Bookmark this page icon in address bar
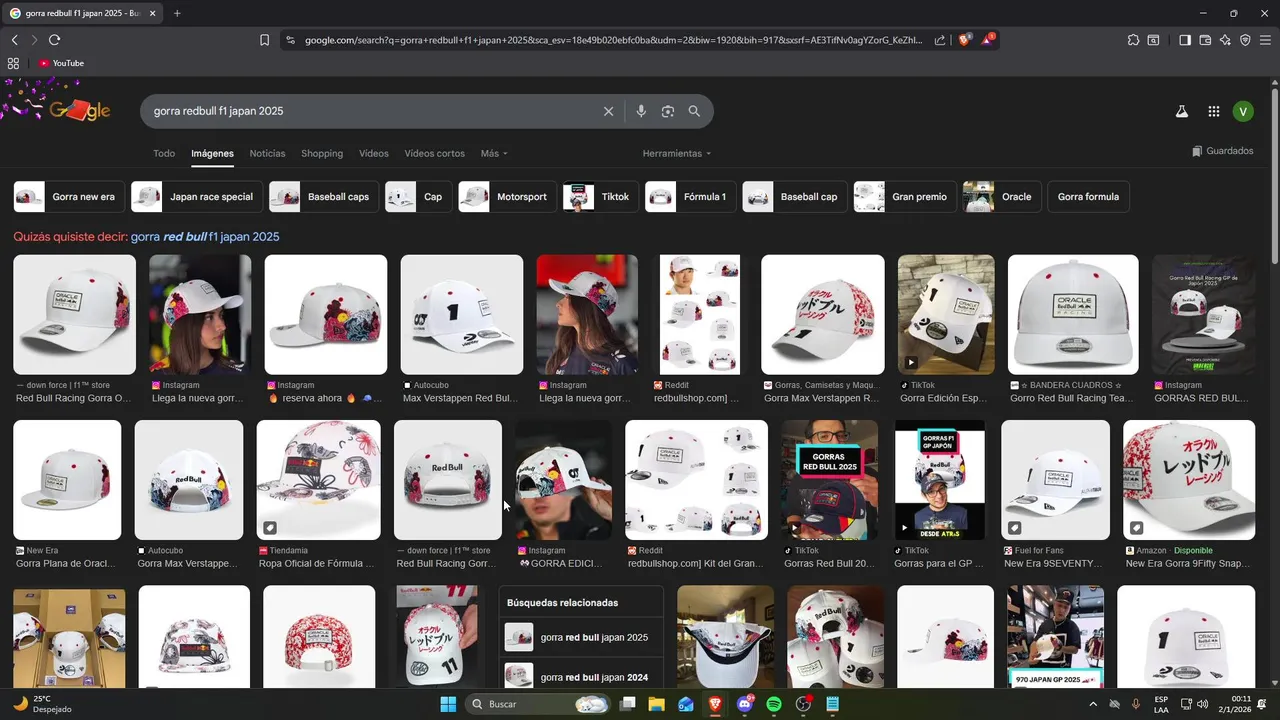Image resolution: width=1280 pixels, height=720 pixels. click(264, 40)
